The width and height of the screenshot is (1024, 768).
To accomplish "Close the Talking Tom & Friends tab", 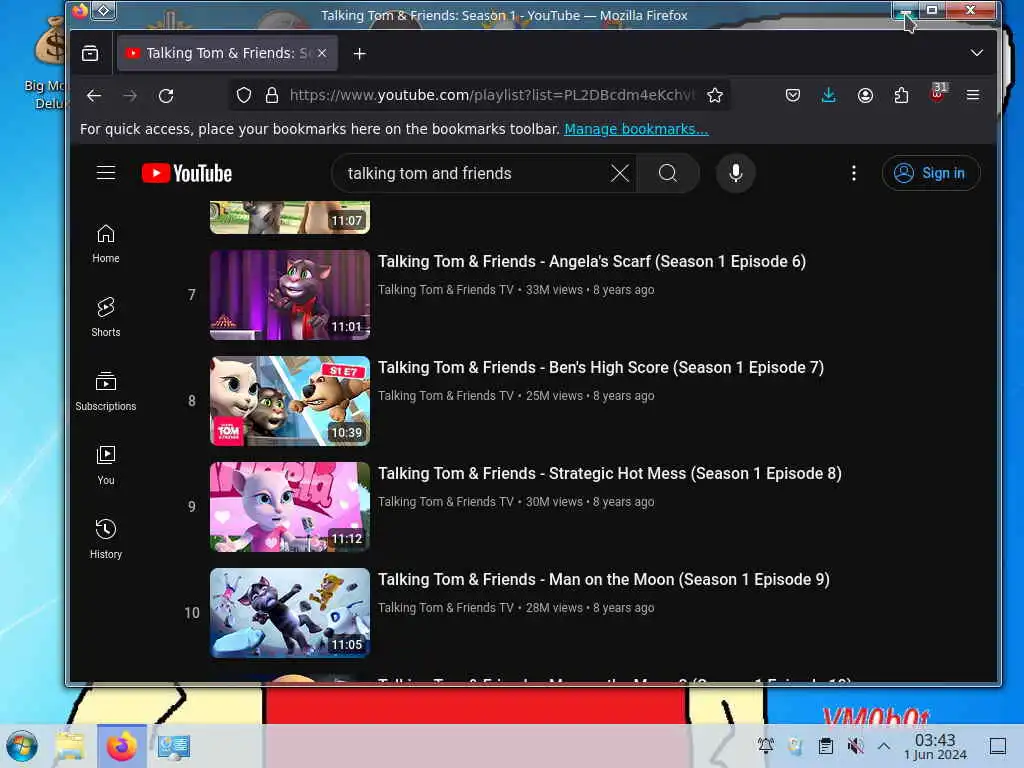I will click(322, 53).
